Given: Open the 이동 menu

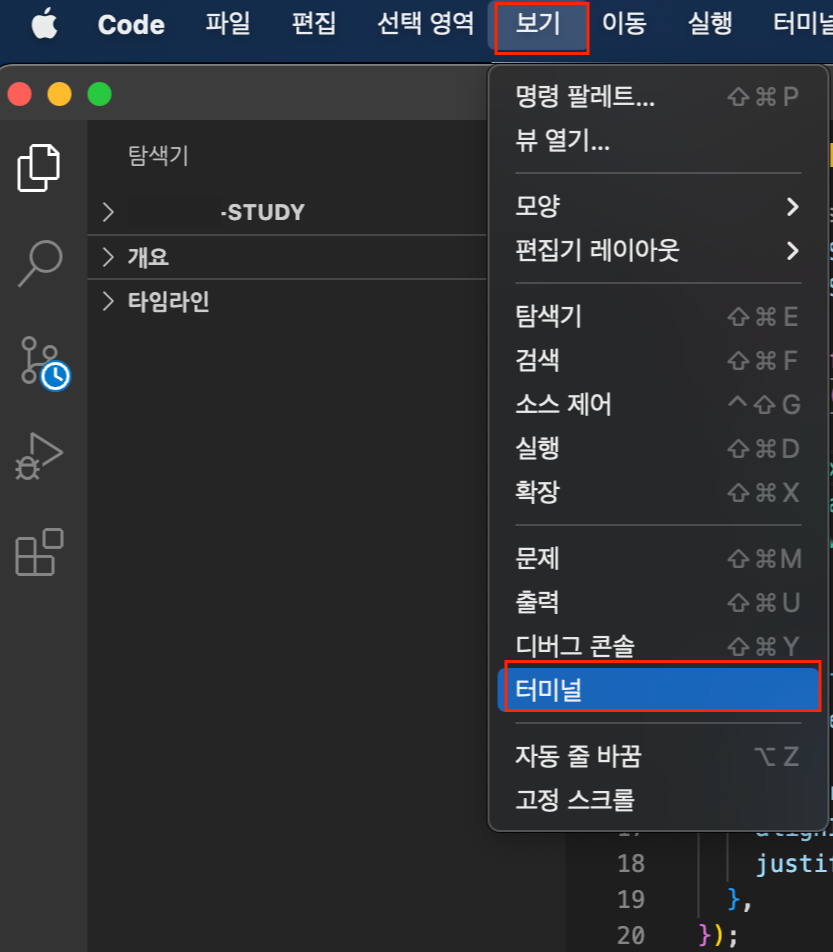Looking at the screenshot, I should pyautogui.click(x=624, y=24).
